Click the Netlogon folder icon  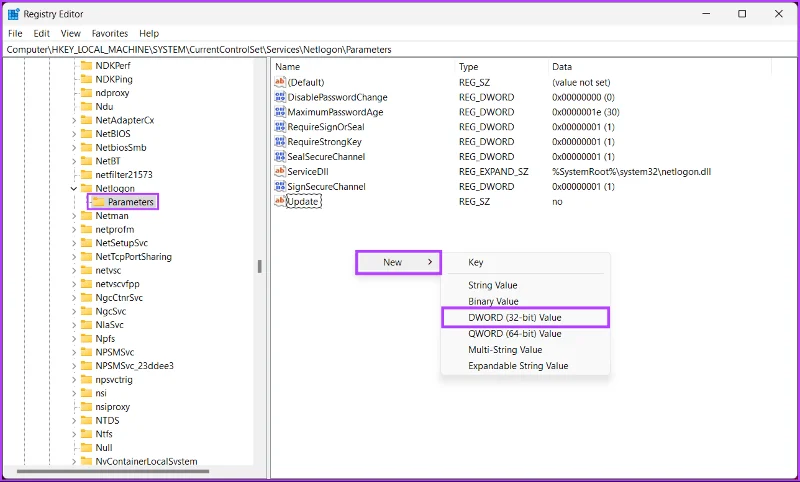pos(86,188)
